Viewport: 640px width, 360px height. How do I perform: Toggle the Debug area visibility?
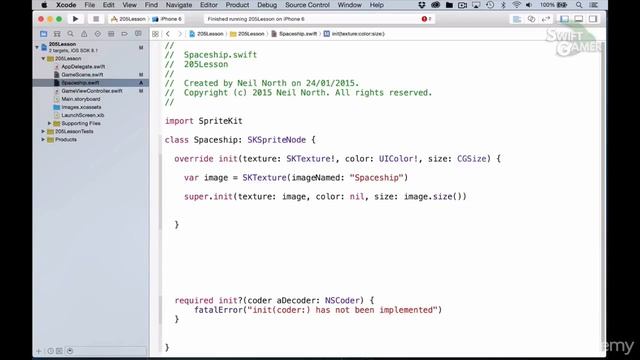(579, 19)
